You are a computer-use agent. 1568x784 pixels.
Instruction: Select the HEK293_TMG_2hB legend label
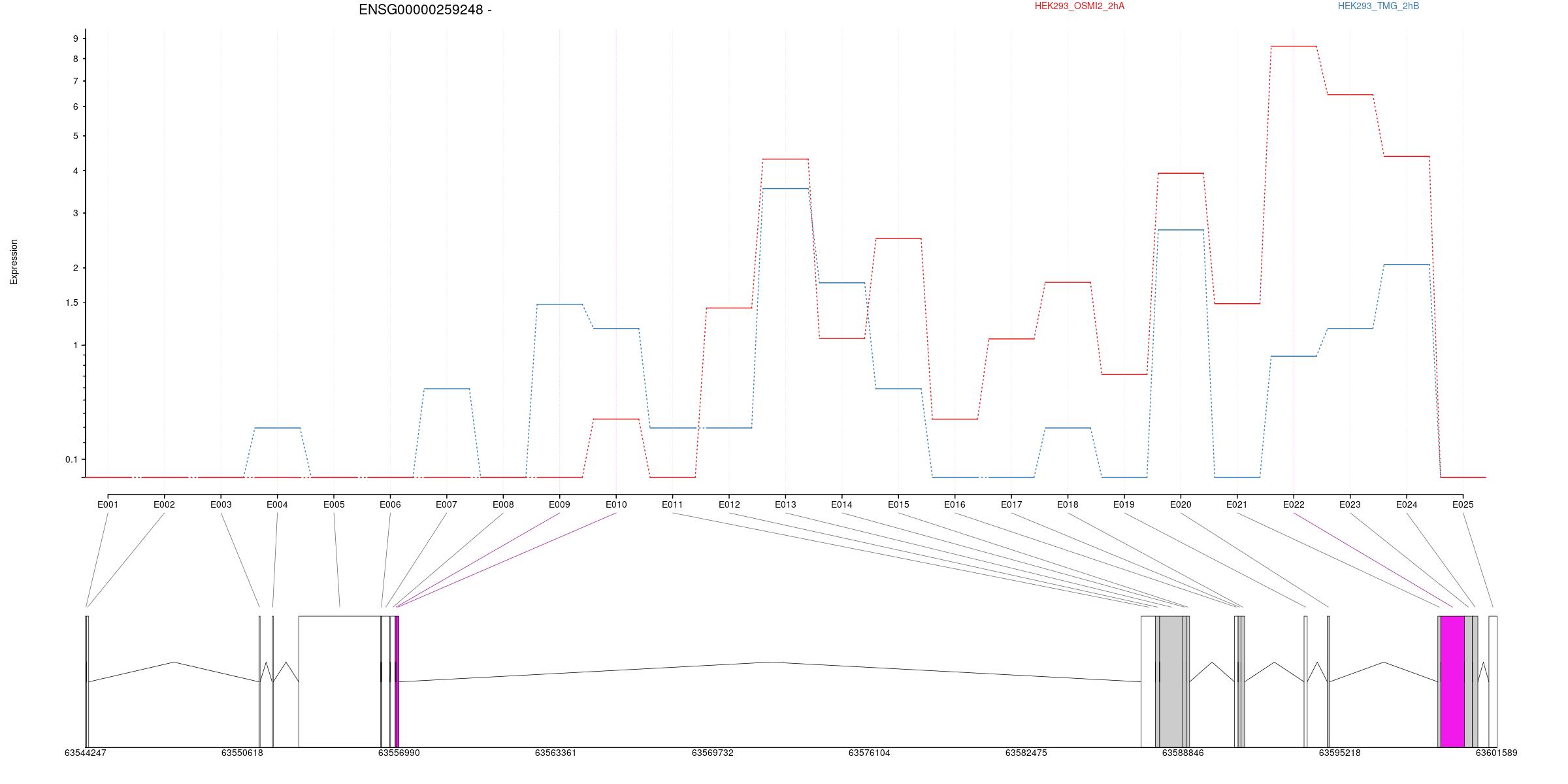[x=1379, y=6]
